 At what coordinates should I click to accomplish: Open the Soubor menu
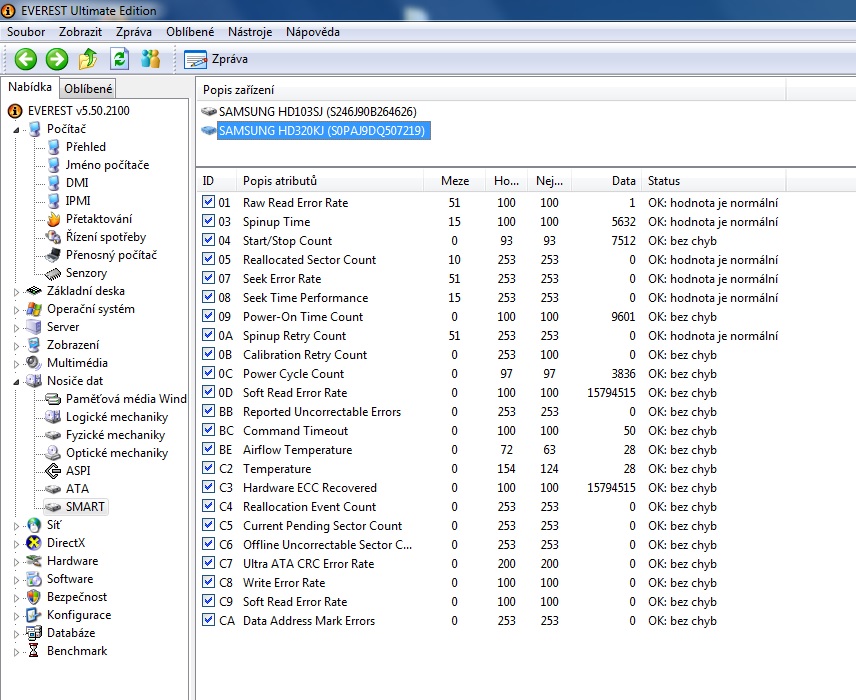point(26,32)
